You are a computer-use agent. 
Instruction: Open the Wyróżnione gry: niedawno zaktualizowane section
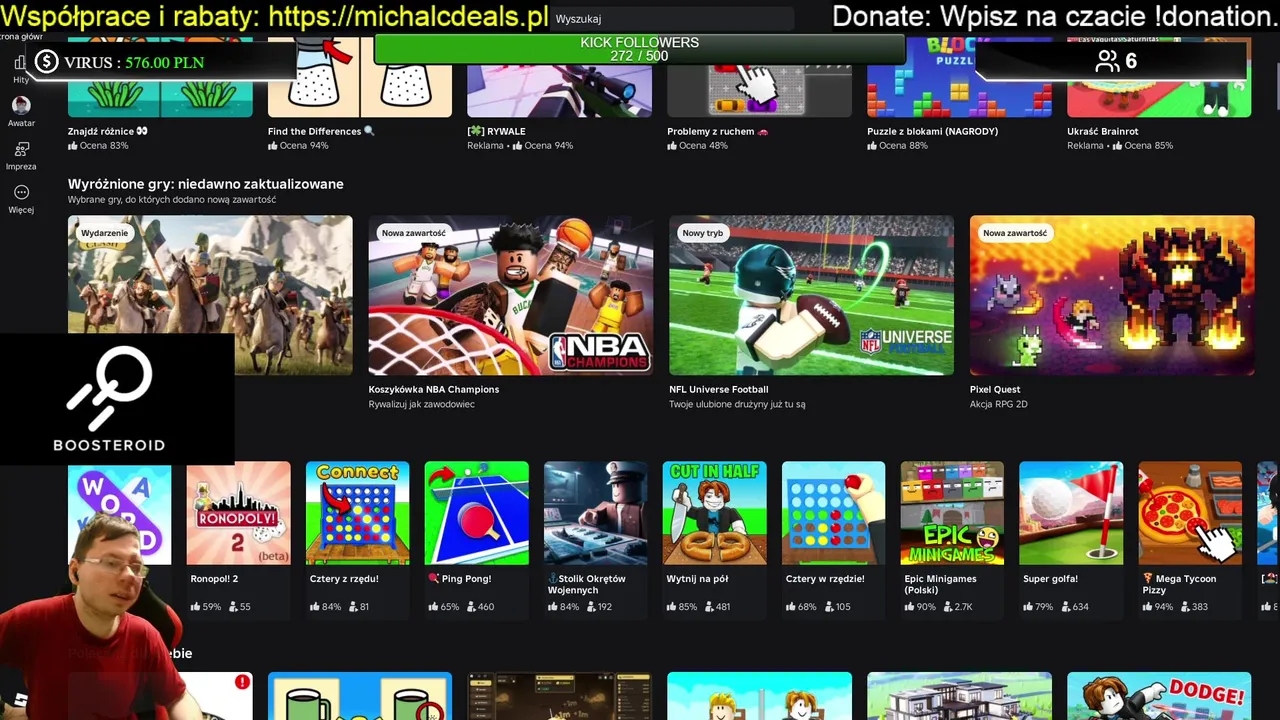tap(205, 184)
